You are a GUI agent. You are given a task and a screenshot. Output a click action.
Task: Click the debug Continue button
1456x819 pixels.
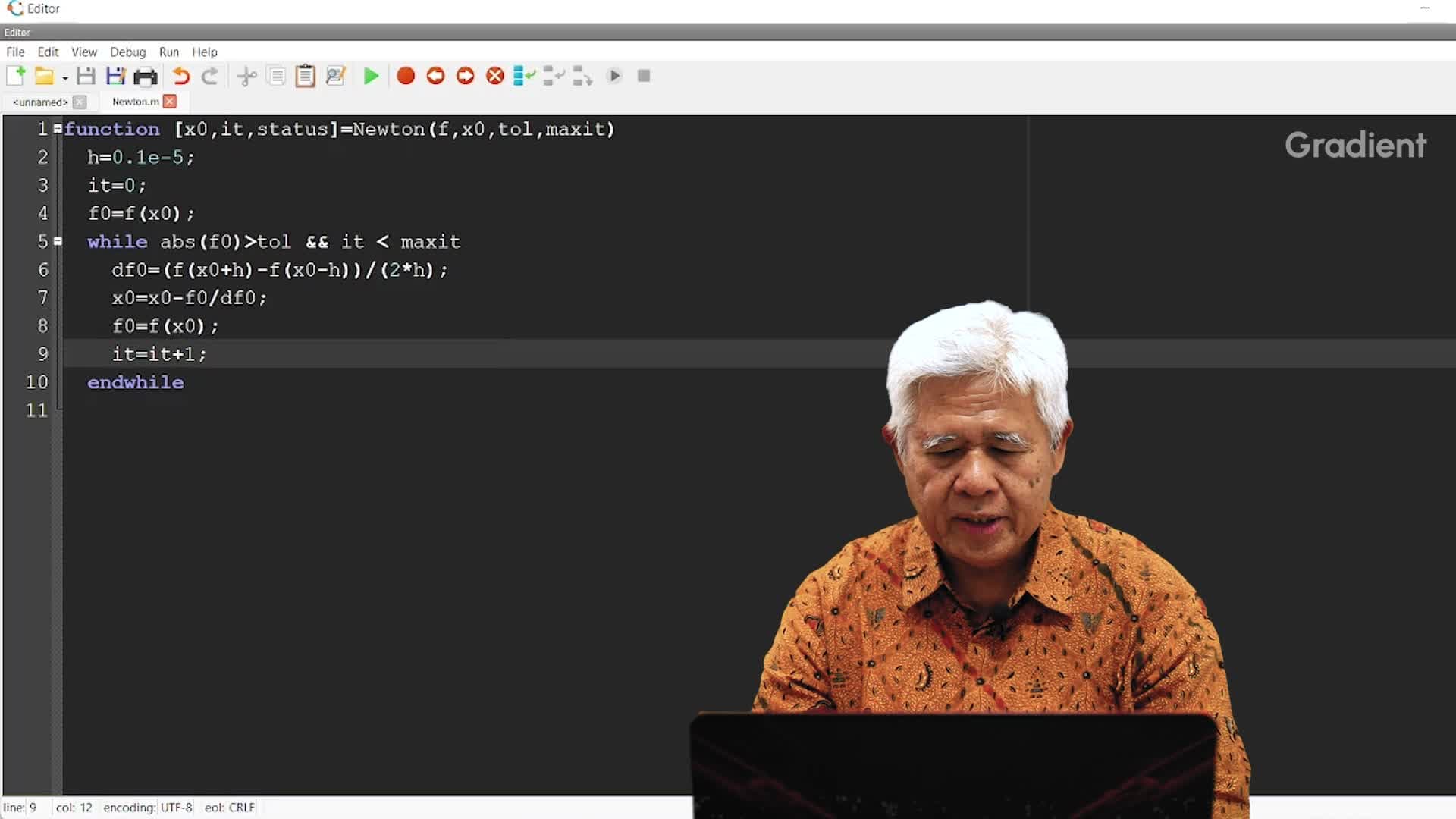(615, 76)
